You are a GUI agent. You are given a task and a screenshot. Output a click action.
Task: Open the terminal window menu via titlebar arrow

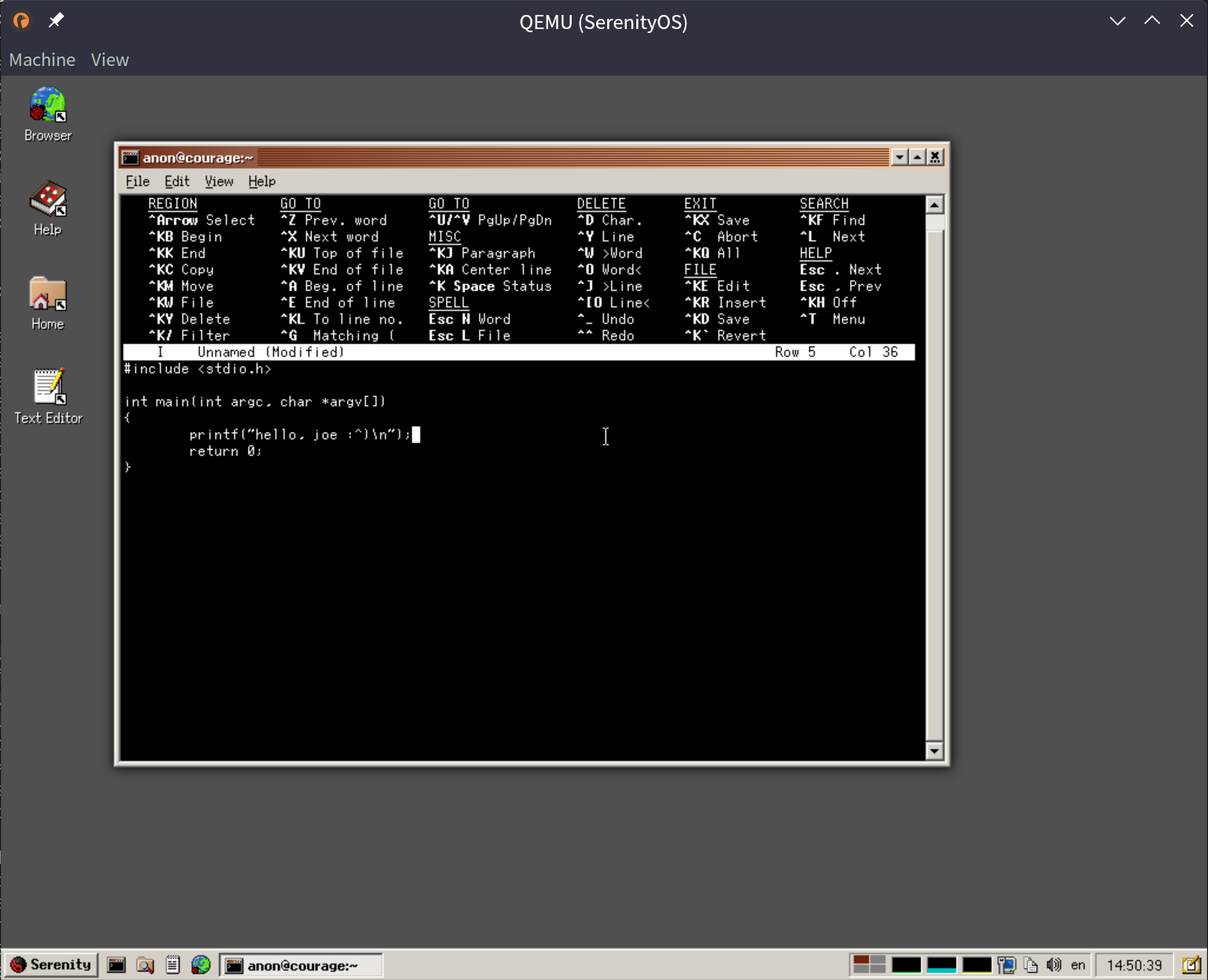click(899, 157)
